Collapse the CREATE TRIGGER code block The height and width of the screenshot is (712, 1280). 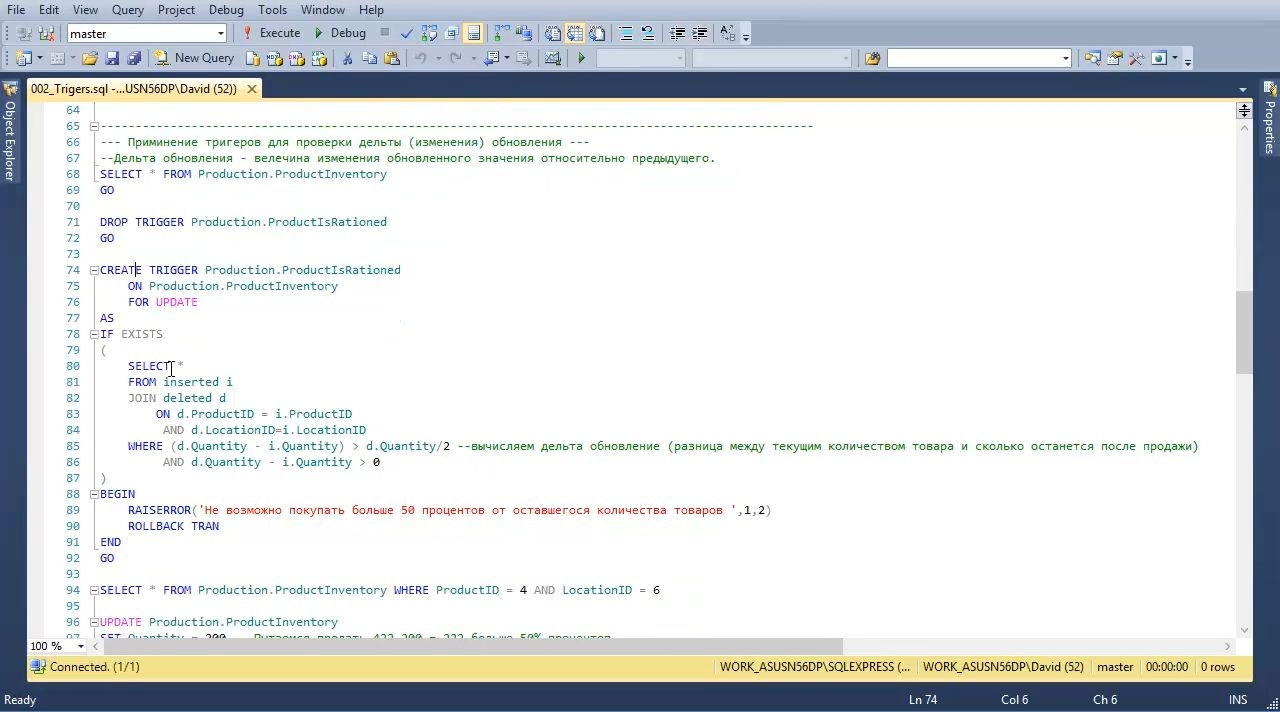click(x=94, y=270)
